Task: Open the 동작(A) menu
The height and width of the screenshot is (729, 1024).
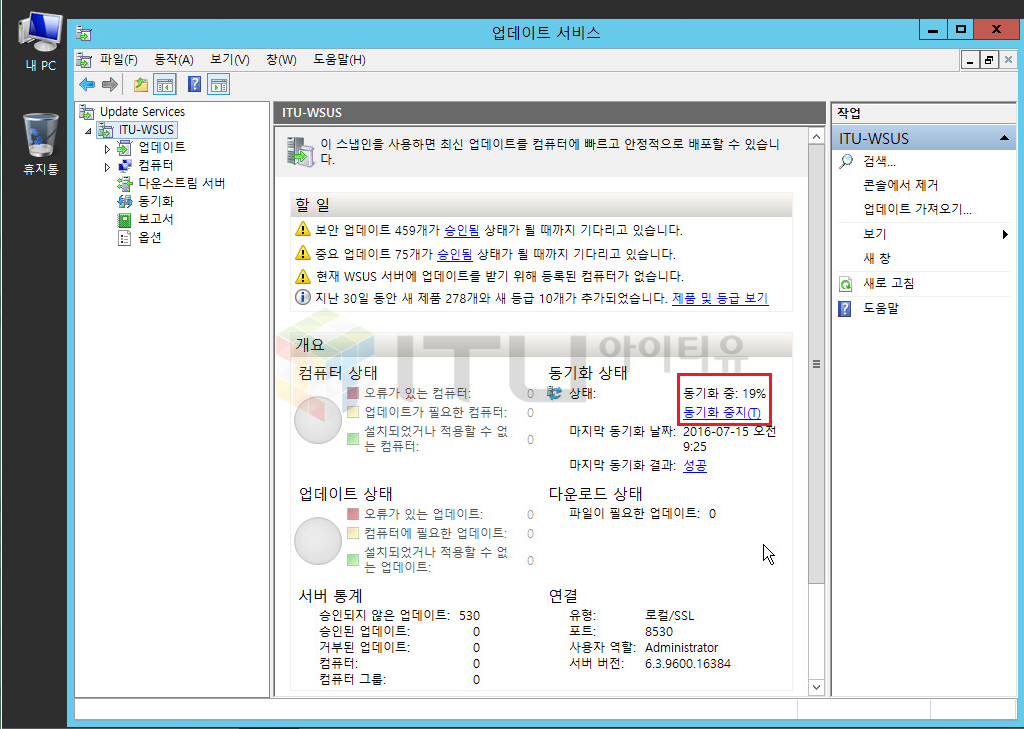Action: click(173, 60)
